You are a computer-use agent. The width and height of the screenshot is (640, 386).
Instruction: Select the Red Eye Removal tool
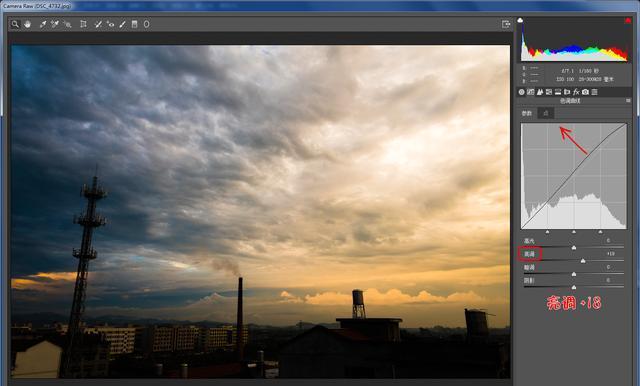click(x=110, y=24)
